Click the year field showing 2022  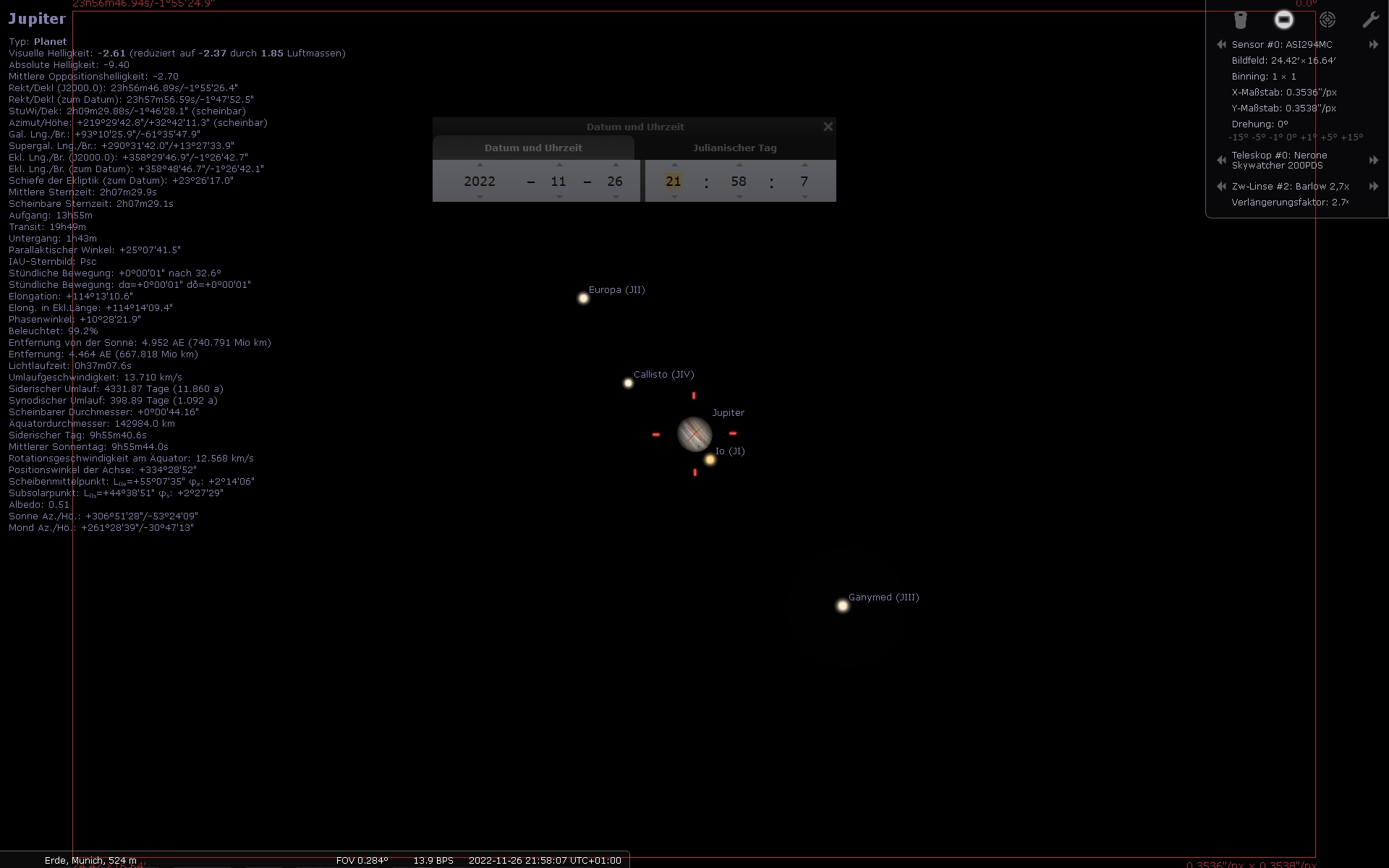tap(480, 181)
